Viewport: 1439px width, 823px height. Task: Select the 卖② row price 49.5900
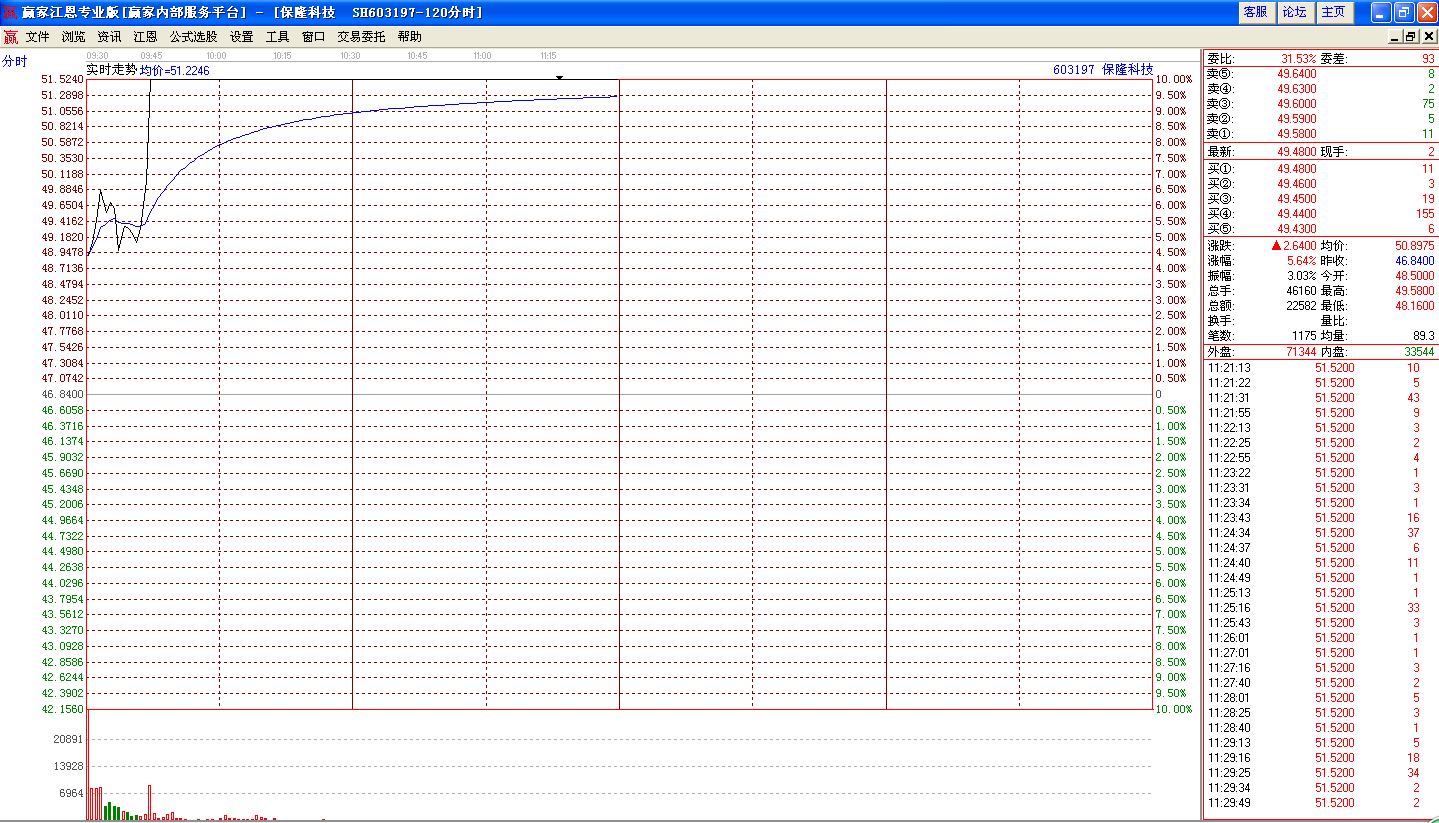tap(1297, 119)
